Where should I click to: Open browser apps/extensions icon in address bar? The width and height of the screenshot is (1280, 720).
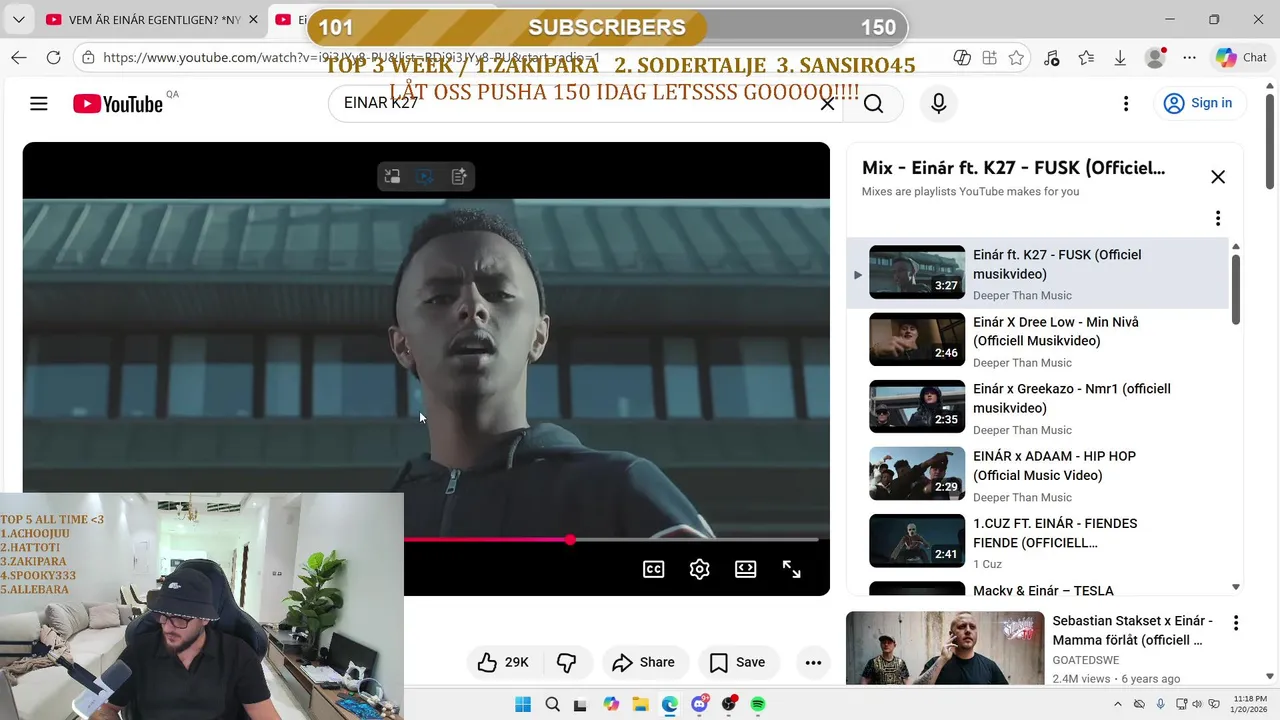[989, 58]
